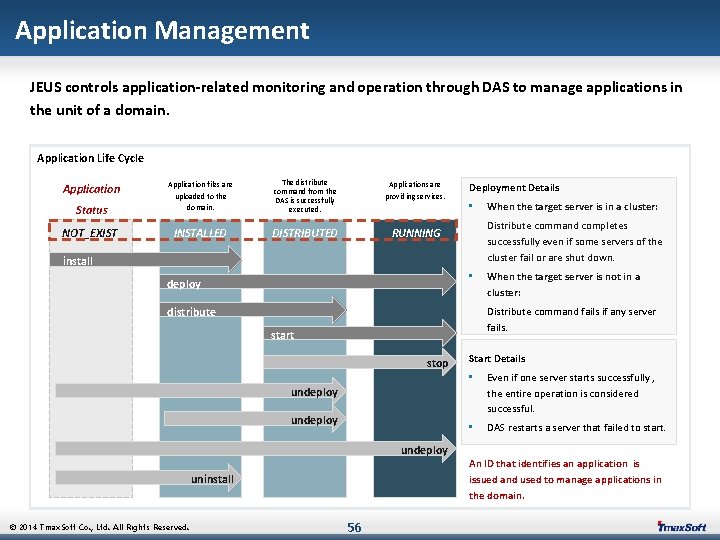This screenshot has height=540, width=720.
Task: Select the NOT_EXIST status label
Action: 90,233
